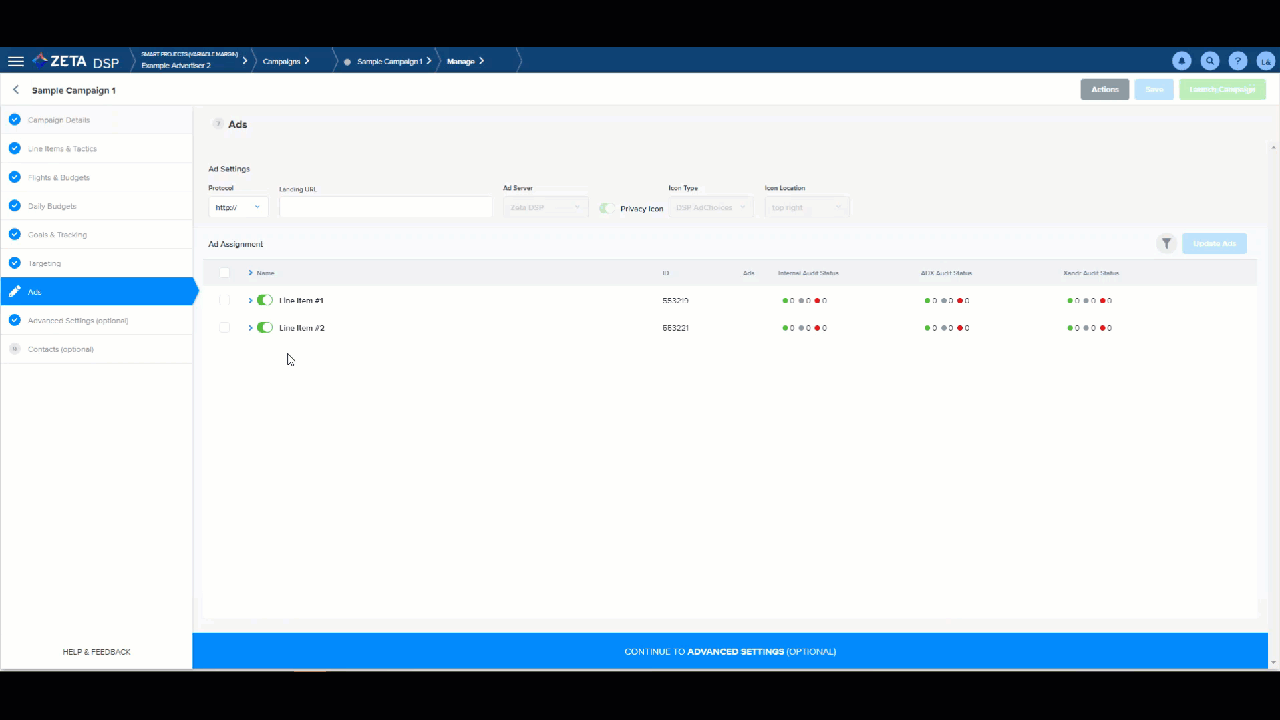Expand the Line Item #2 row

pos(250,328)
